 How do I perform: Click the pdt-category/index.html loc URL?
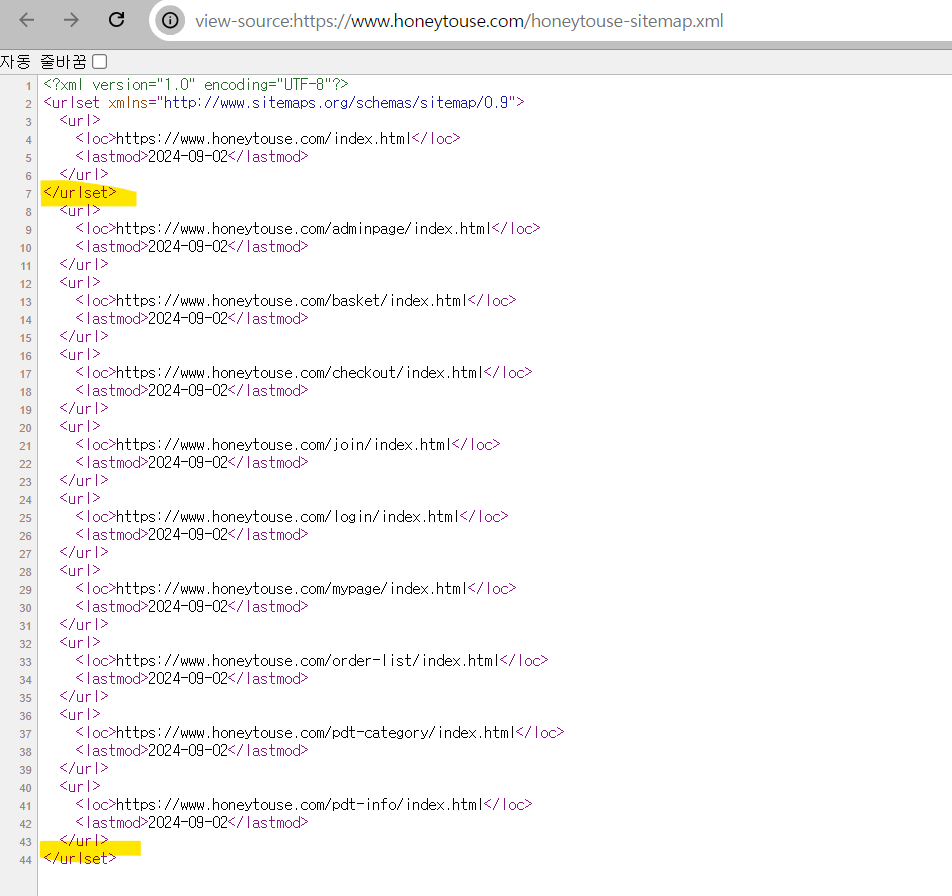coord(315,733)
